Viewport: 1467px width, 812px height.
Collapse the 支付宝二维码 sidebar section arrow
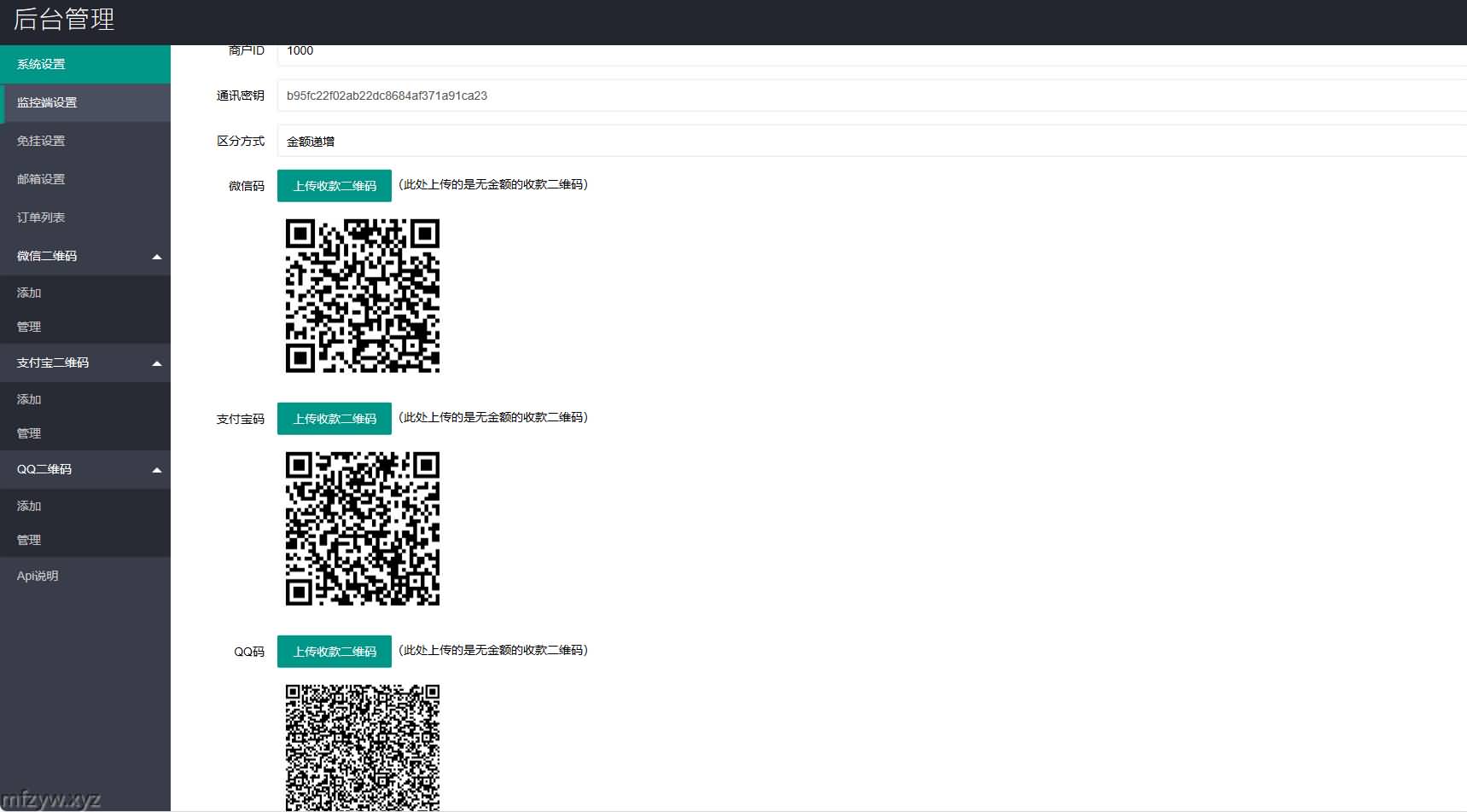[157, 363]
